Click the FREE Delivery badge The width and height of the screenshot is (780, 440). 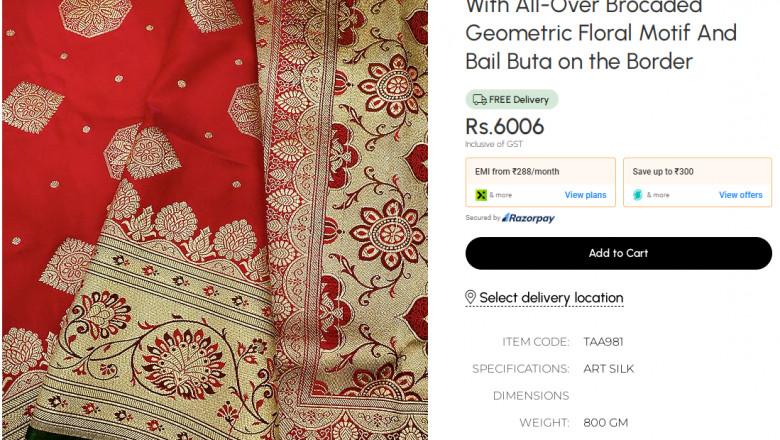pyautogui.click(x=512, y=100)
